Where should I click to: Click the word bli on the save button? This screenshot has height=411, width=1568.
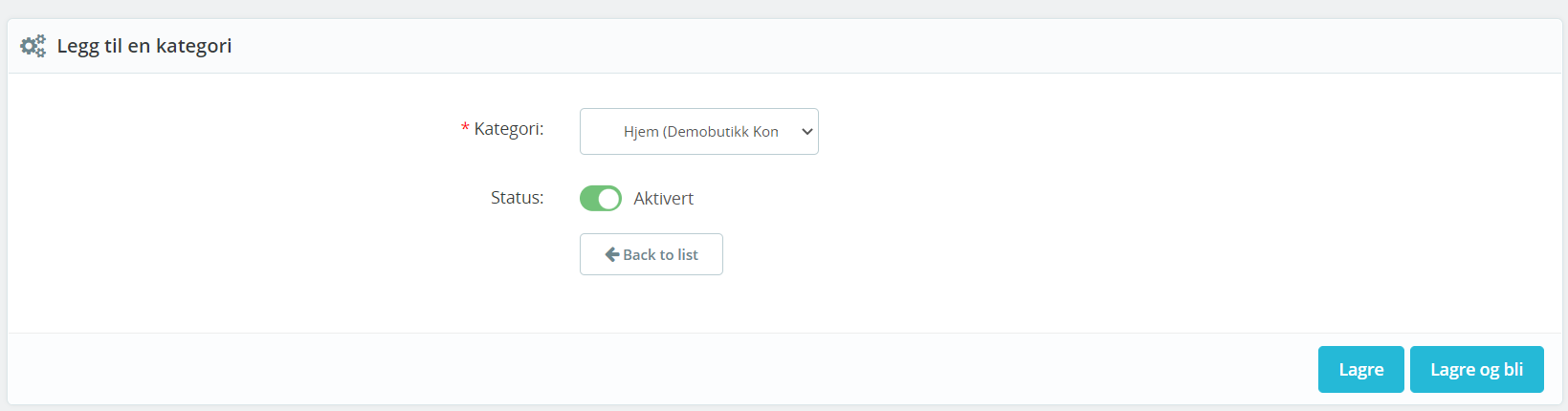(x=1513, y=369)
